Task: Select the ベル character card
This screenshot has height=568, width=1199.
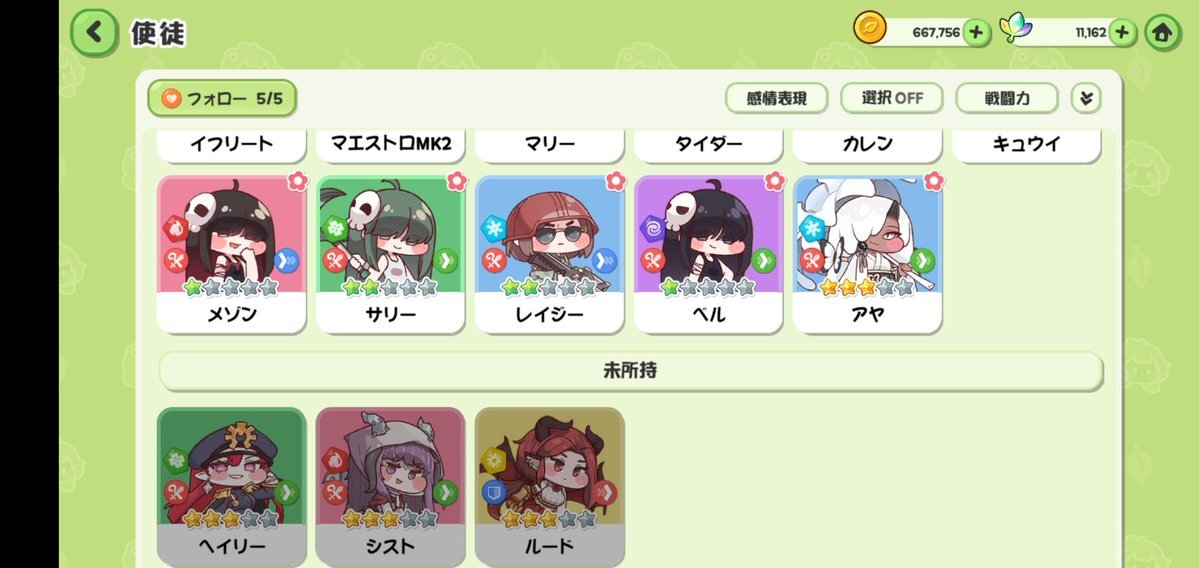Action: [708, 255]
